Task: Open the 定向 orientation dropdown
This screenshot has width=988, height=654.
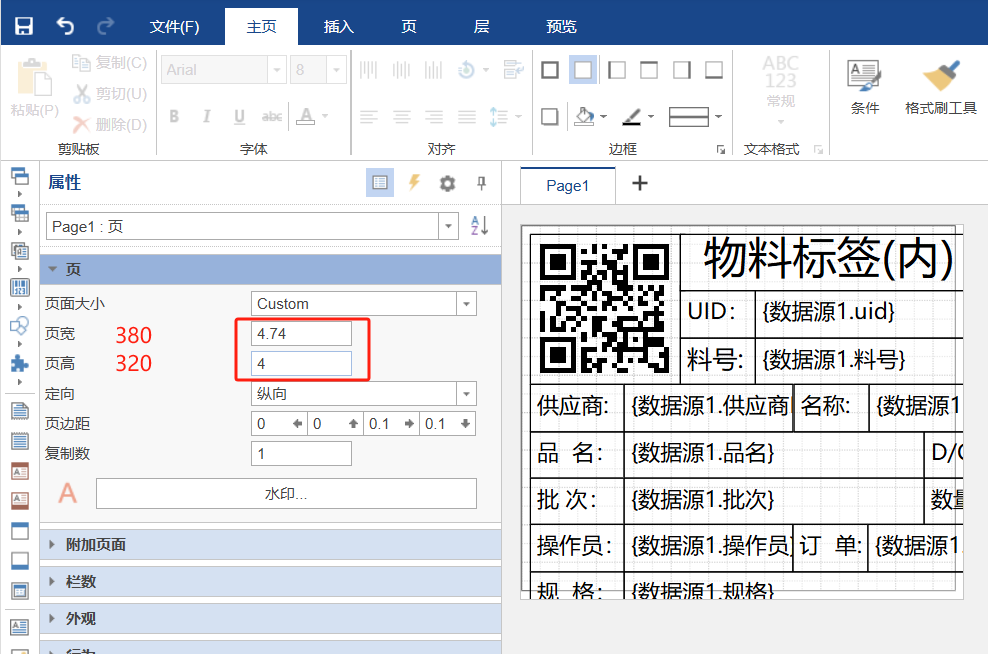Action: click(466, 394)
